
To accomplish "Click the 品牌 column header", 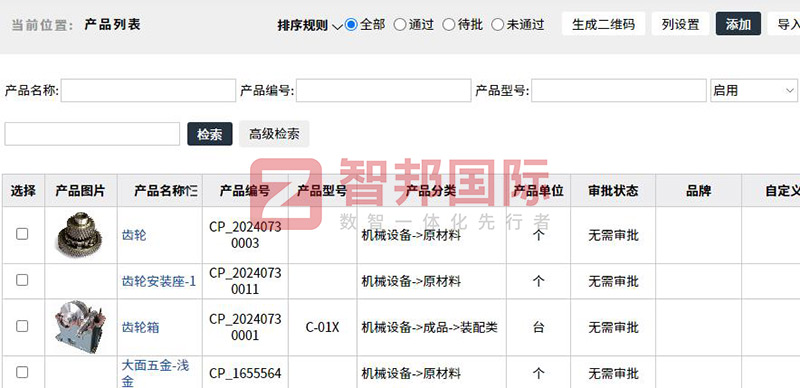I will pos(698,191).
